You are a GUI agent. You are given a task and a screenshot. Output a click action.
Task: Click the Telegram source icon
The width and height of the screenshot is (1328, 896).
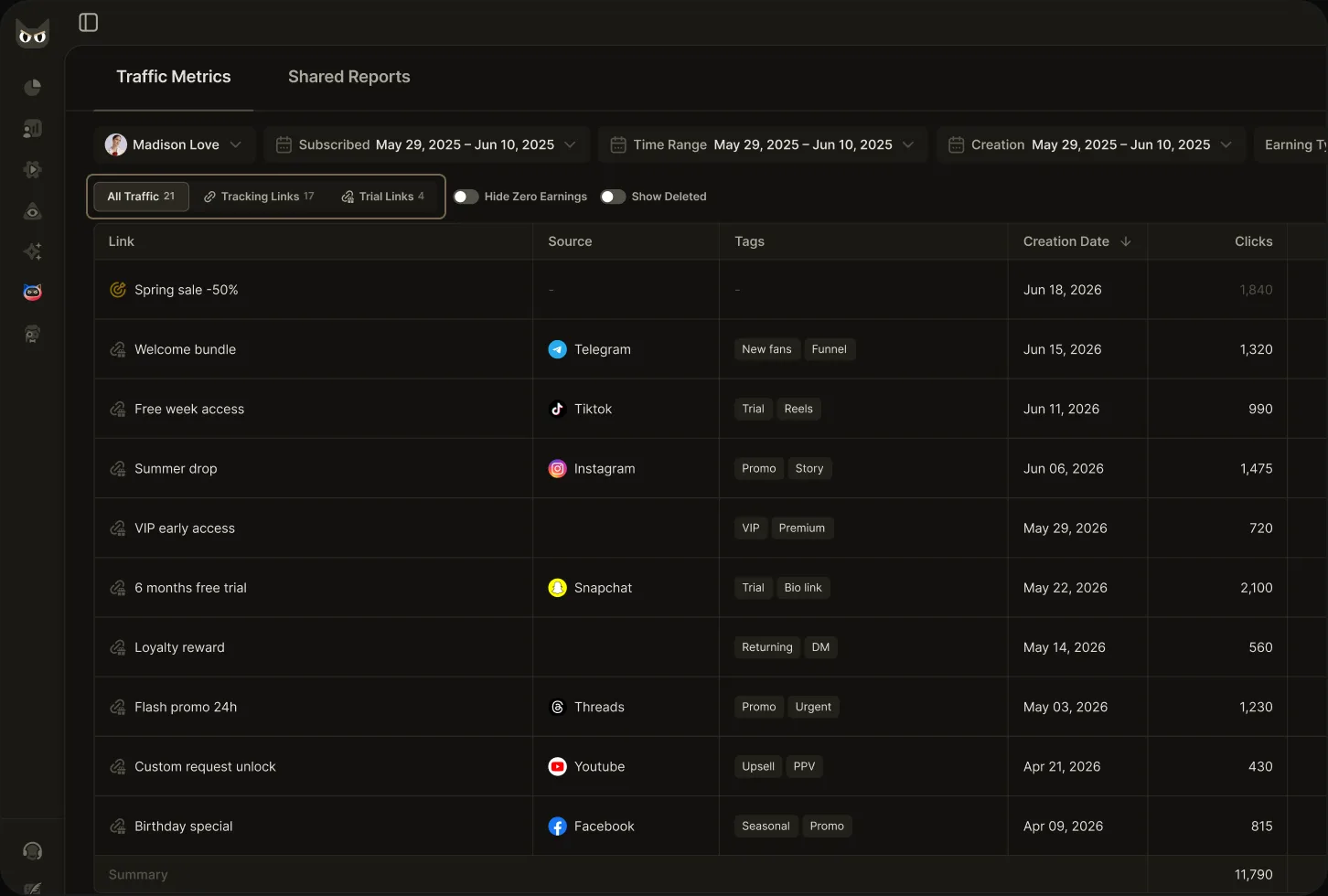point(557,349)
